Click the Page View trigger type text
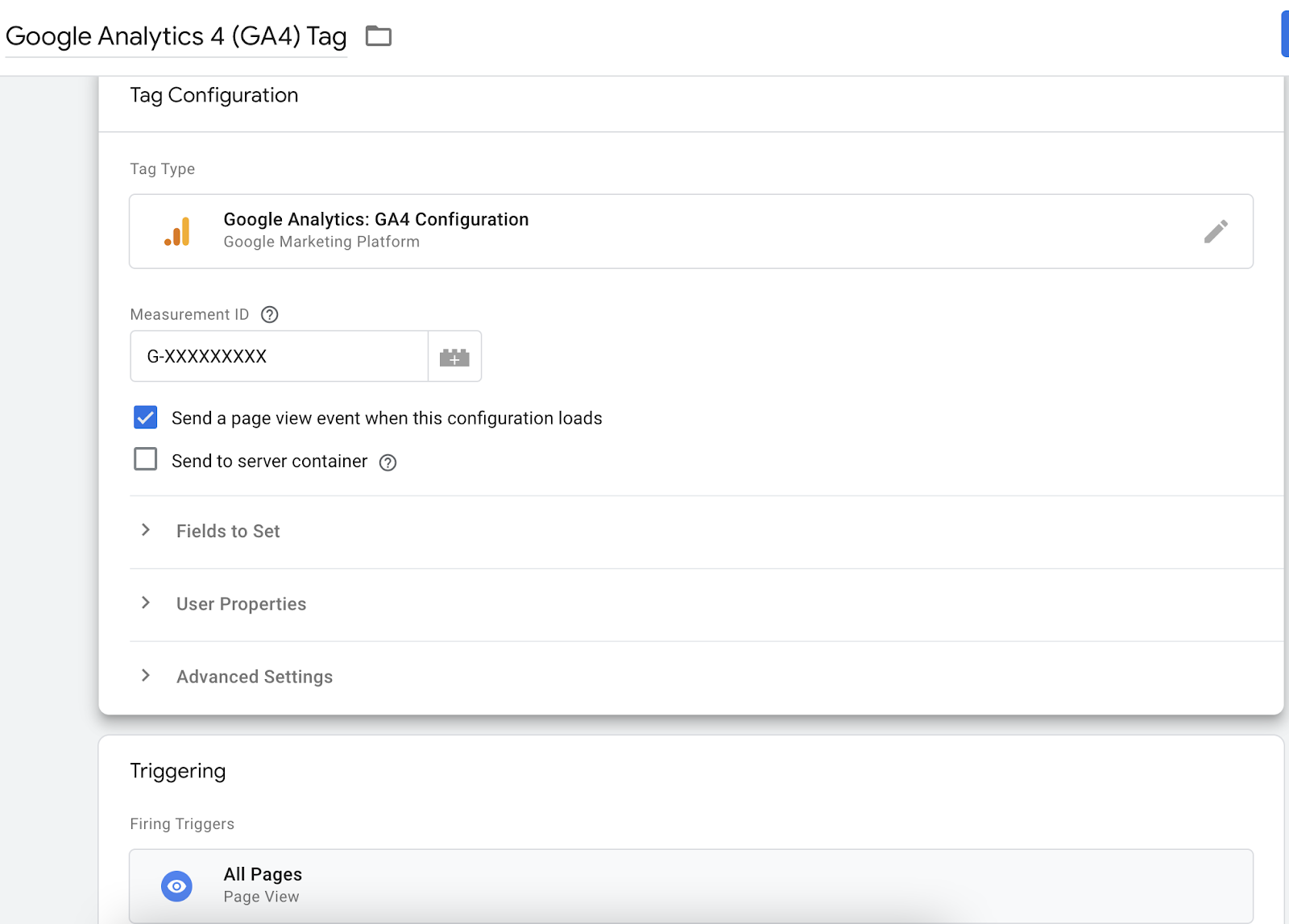The width and height of the screenshot is (1289, 924). tap(261, 897)
